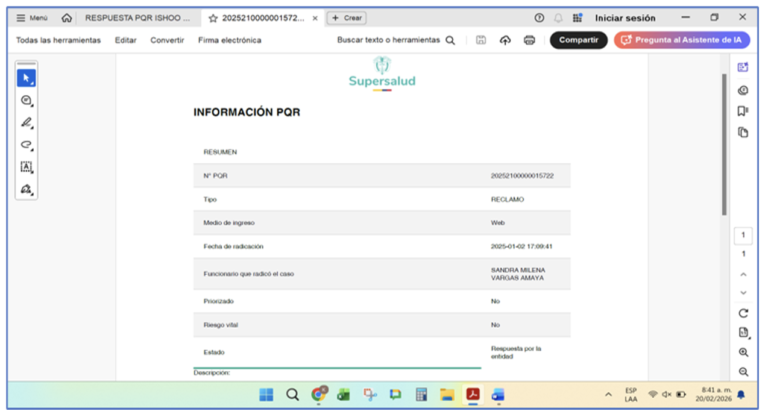Print the document with printer icon

coord(529,40)
